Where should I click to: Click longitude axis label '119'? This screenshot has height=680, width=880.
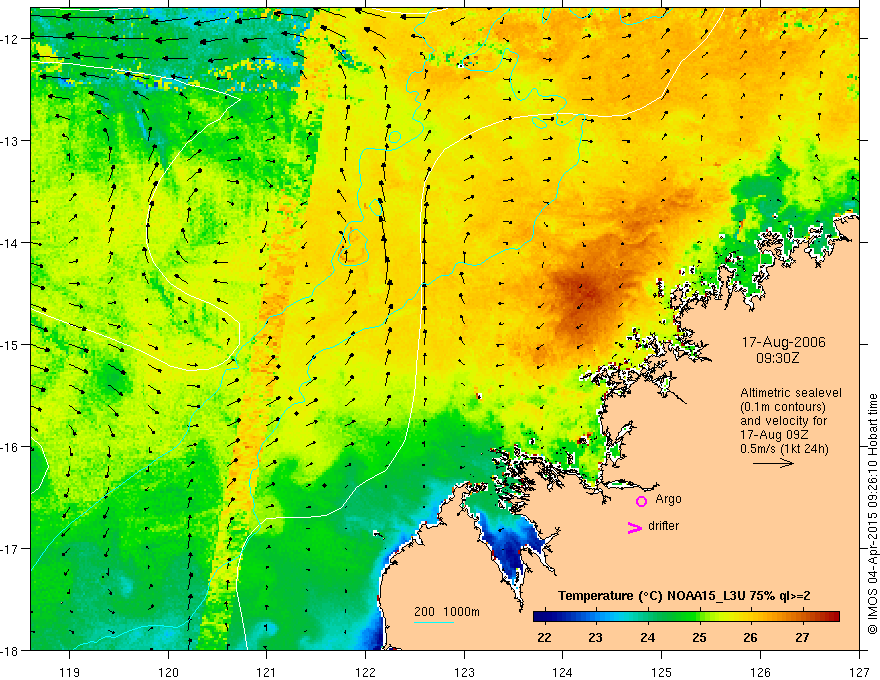(x=70, y=672)
